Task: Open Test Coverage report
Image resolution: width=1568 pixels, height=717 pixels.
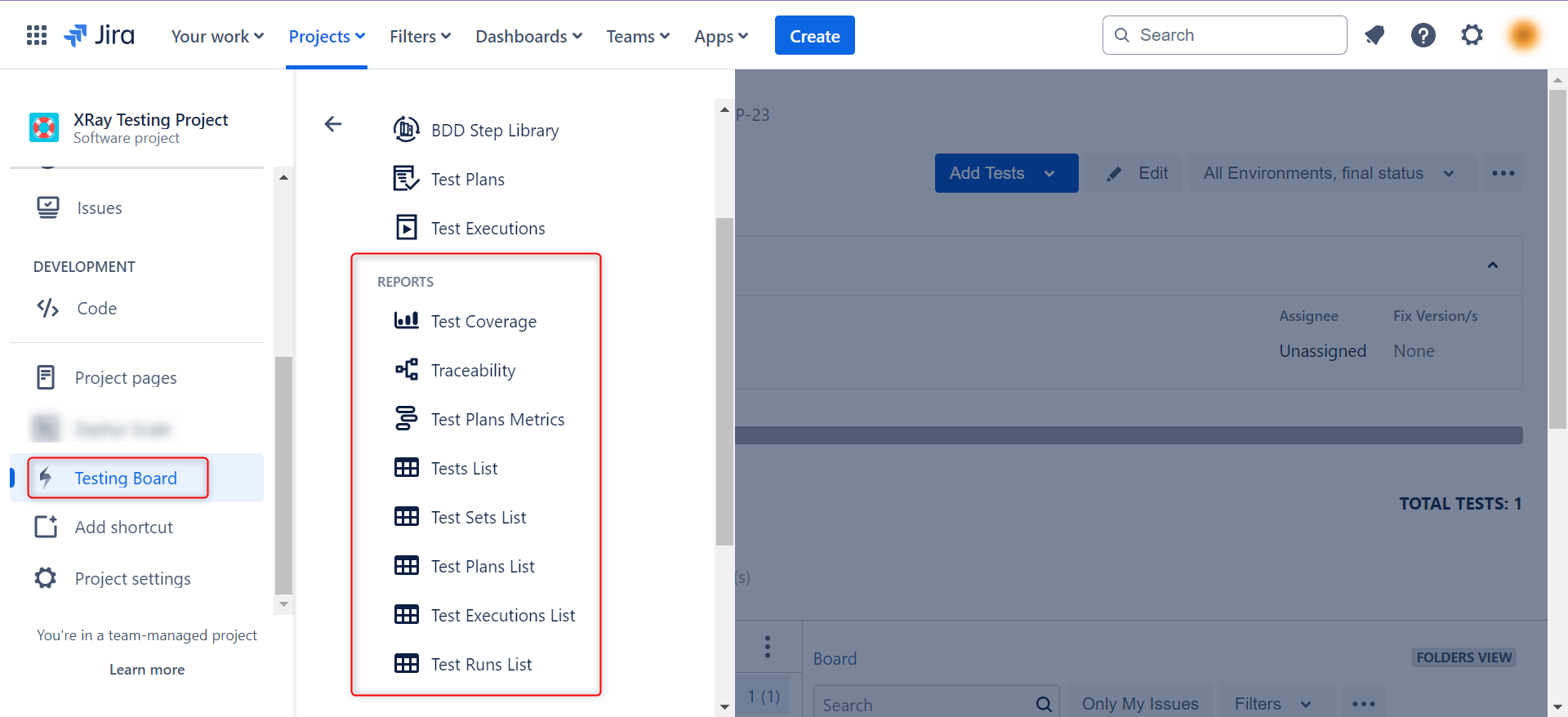Action: tap(483, 322)
